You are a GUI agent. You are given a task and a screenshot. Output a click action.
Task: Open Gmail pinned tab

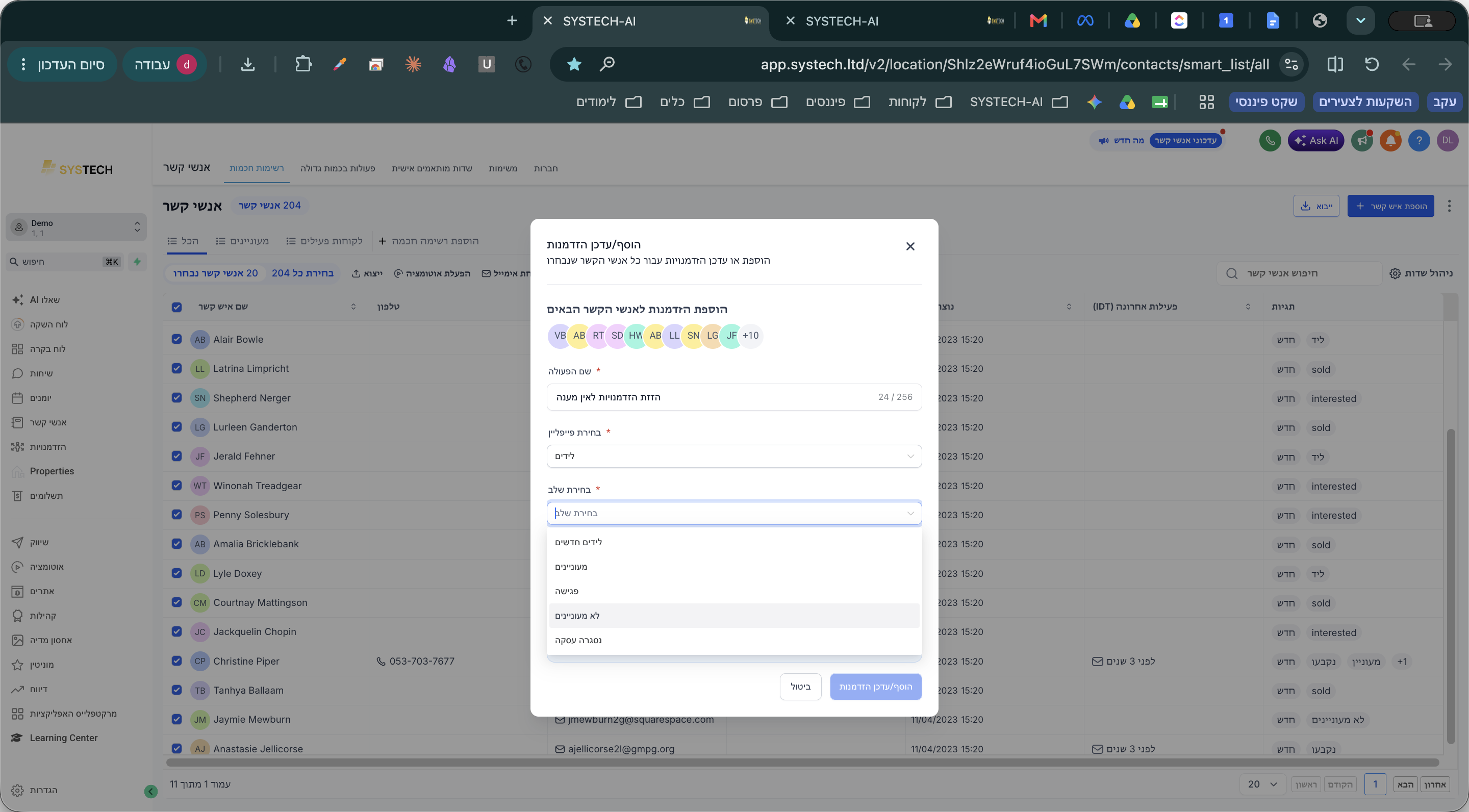pos(1038,21)
